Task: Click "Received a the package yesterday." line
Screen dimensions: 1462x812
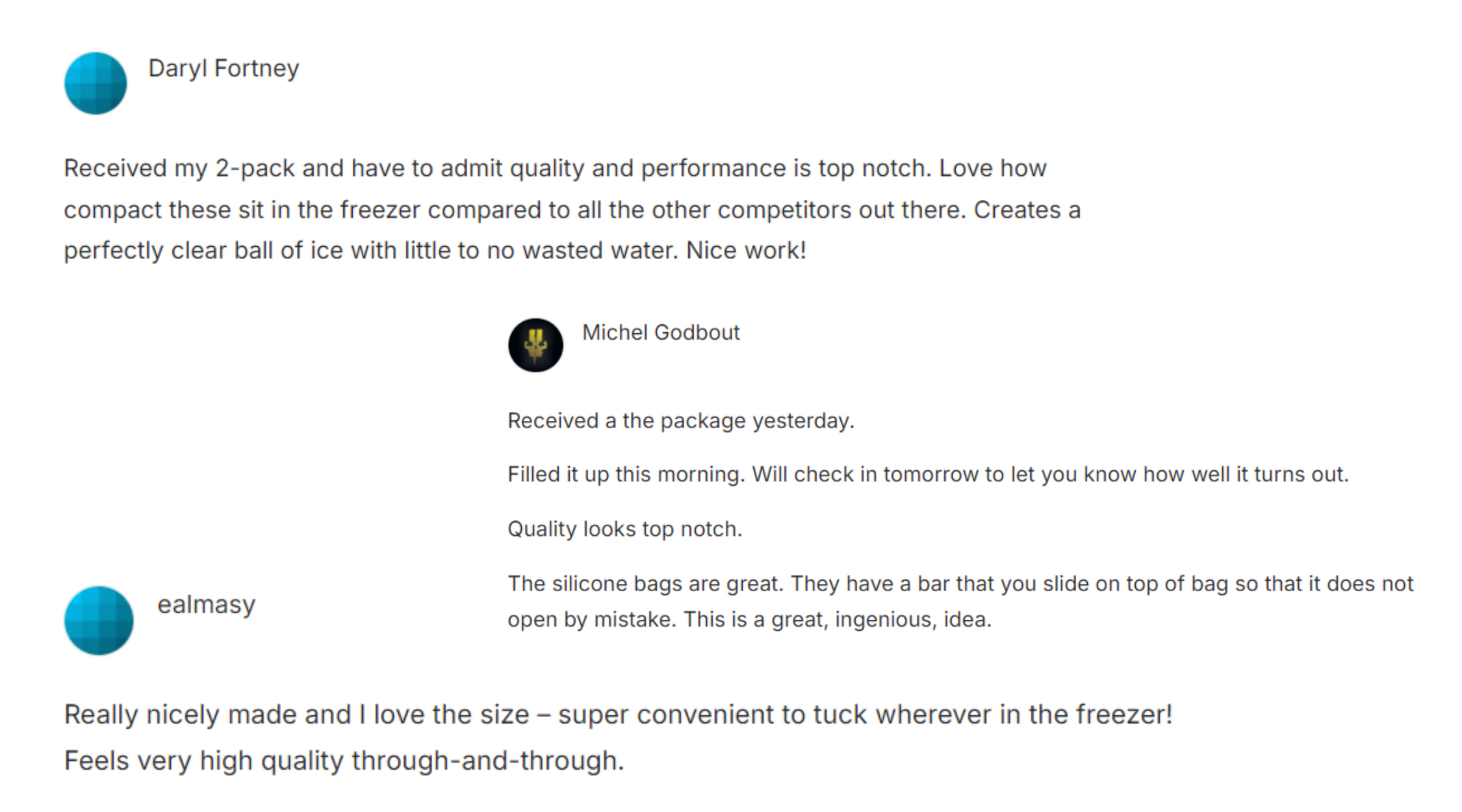Action: (680, 421)
